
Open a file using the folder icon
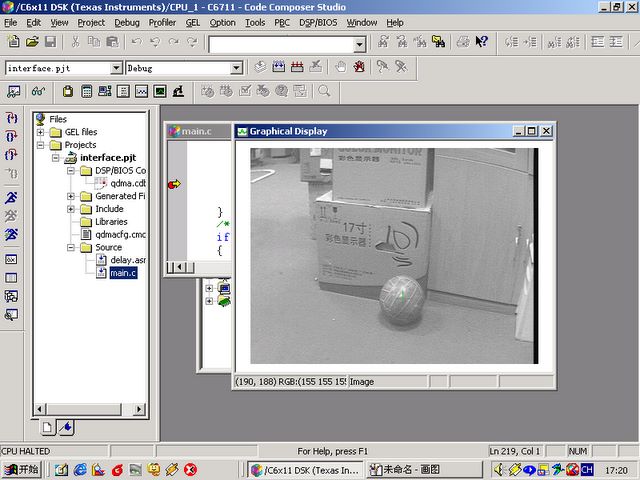point(32,42)
